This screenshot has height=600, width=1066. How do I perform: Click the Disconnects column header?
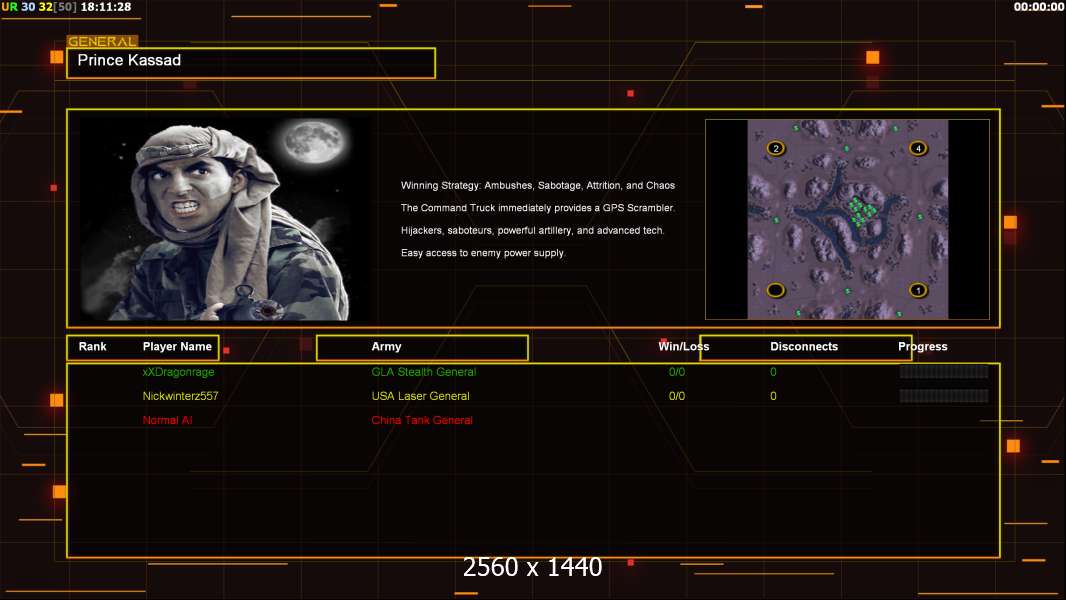pyautogui.click(x=804, y=347)
